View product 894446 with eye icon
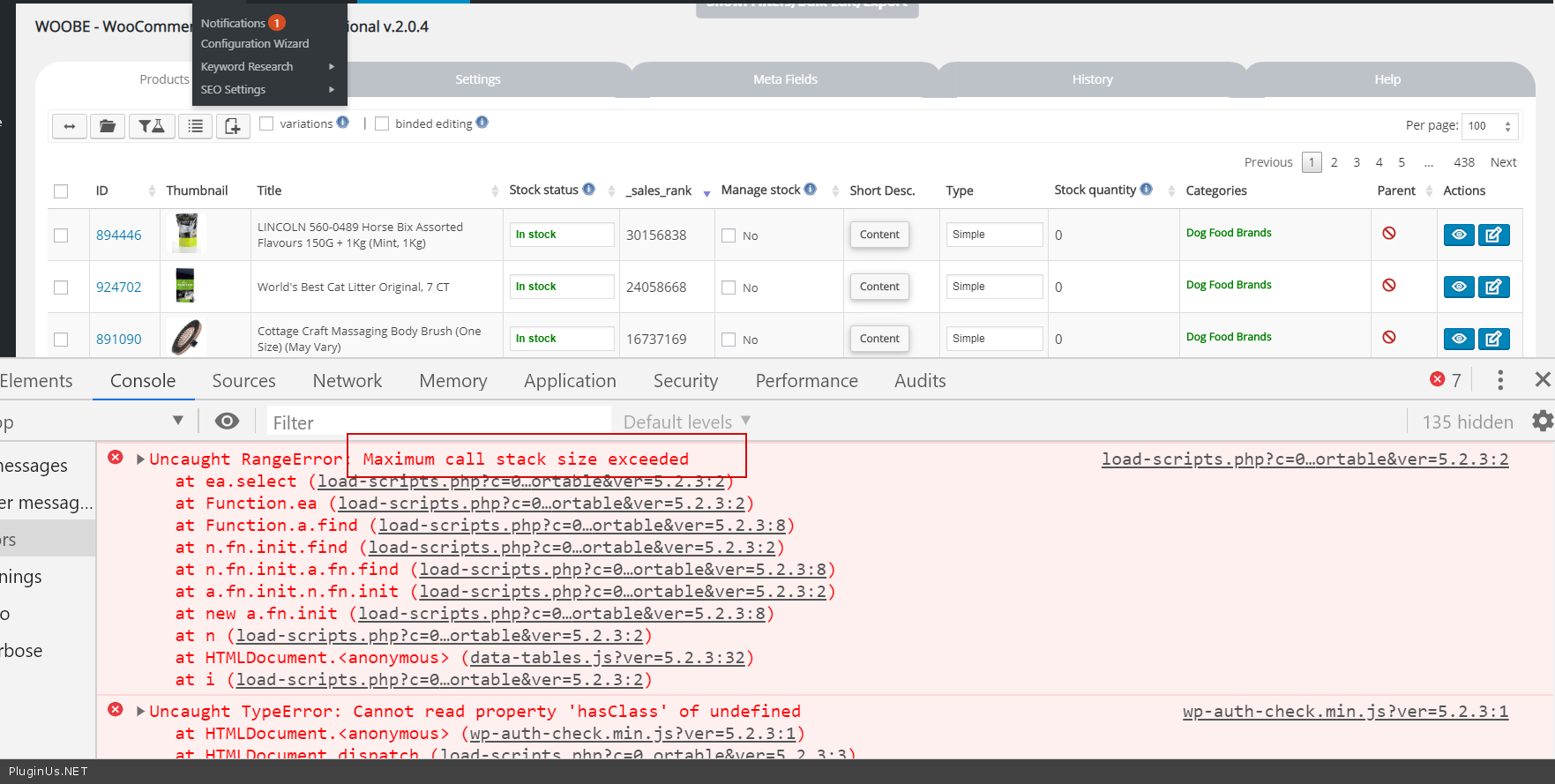 pyautogui.click(x=1458, y=235)
